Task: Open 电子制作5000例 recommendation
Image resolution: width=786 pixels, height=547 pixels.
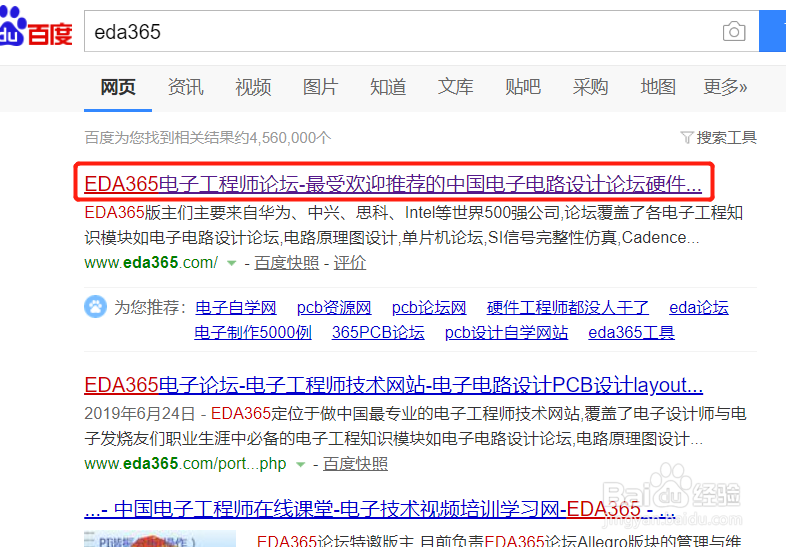Action: click(253, 332)
